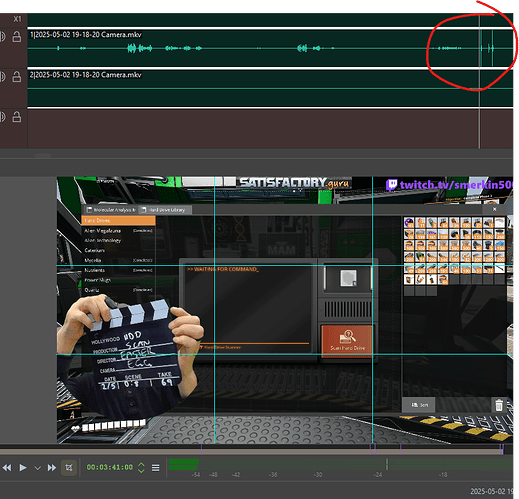Lock the track holding clip 2 Camera.mkv
Image resolution: width=519 pixels, height=499 pixels.
(x=17, y=77)
